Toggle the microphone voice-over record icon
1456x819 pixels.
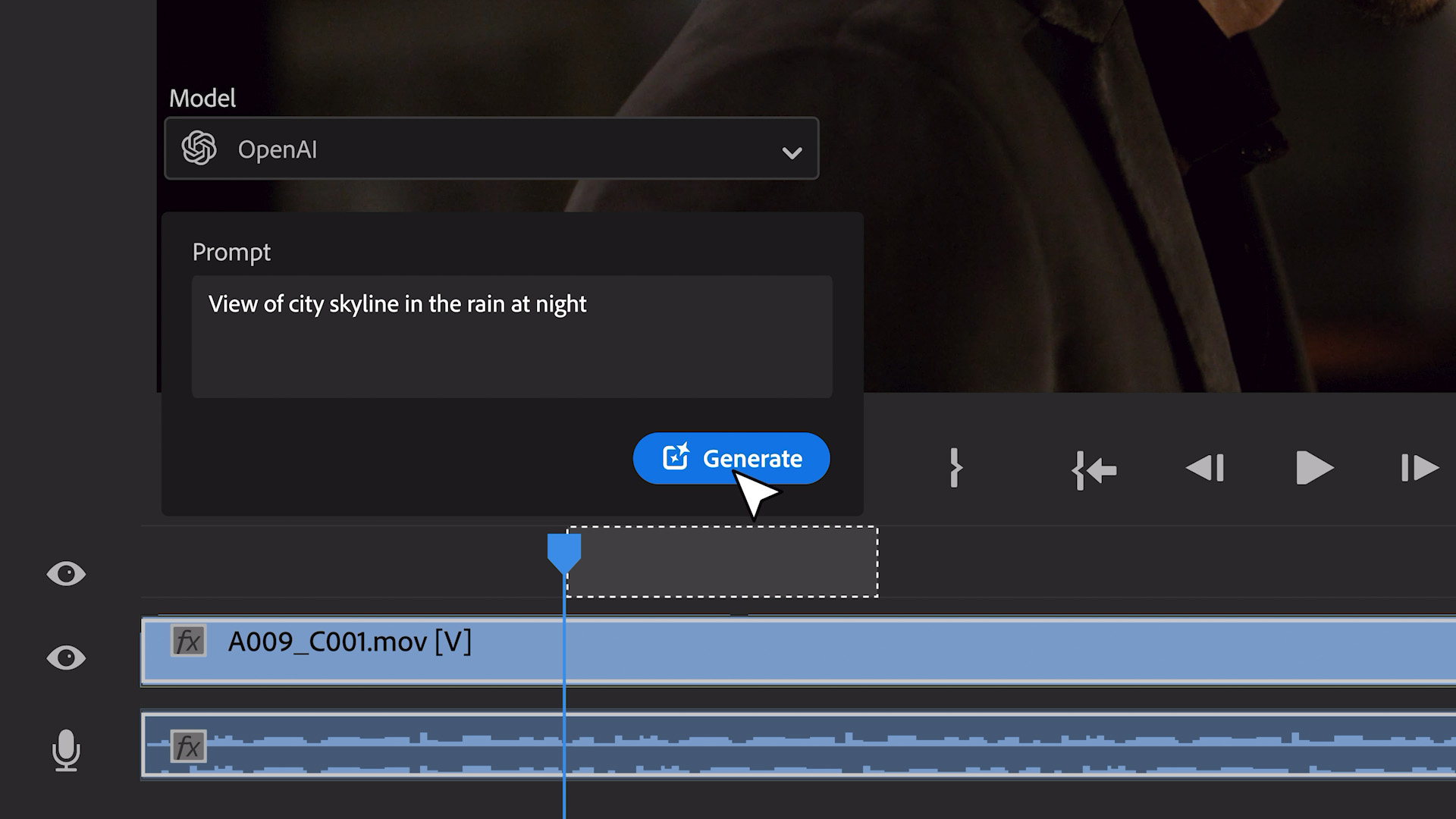click(66, 750)
